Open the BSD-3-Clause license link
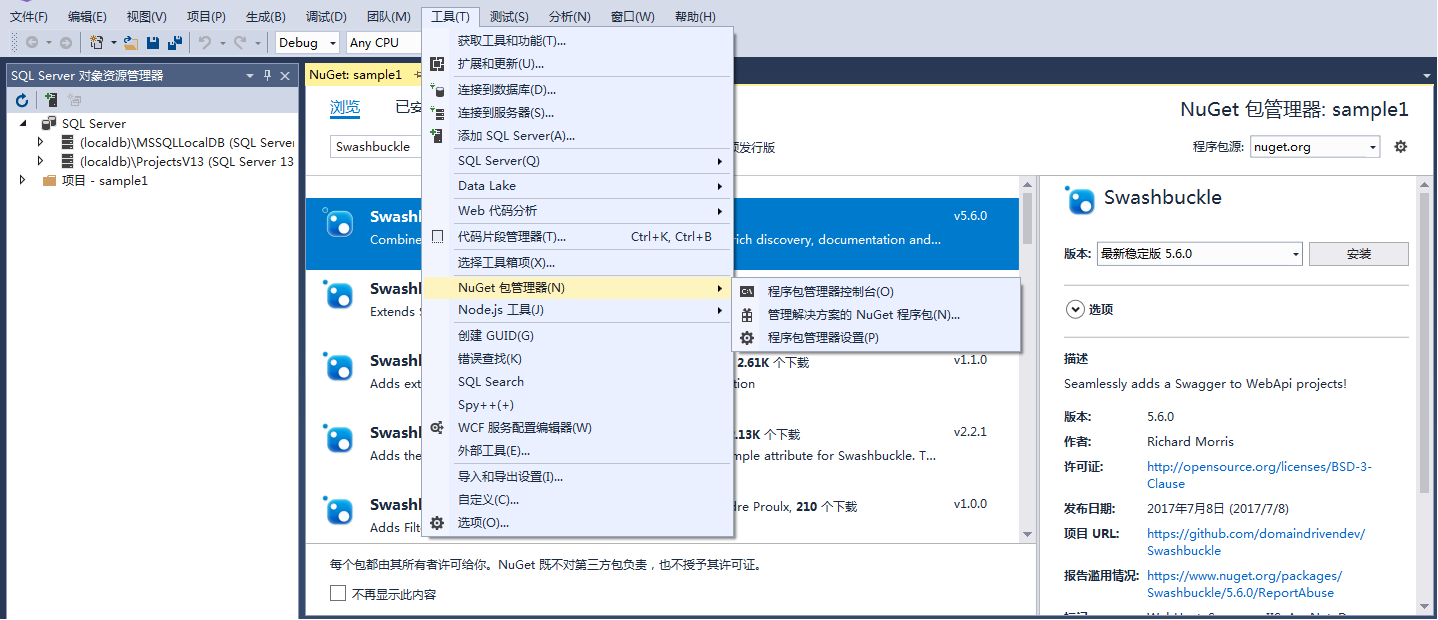The height and width of the screenshot is (620, 1438). tap(1259, 475)
